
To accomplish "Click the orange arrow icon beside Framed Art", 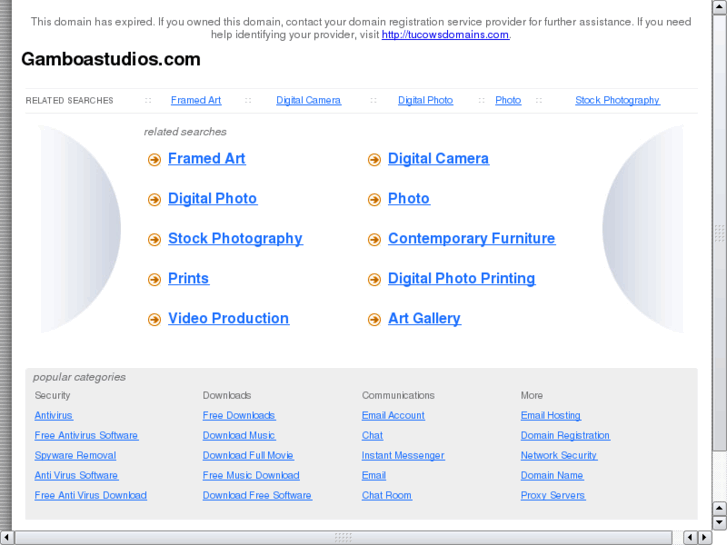I will click(x=154, y=160).
